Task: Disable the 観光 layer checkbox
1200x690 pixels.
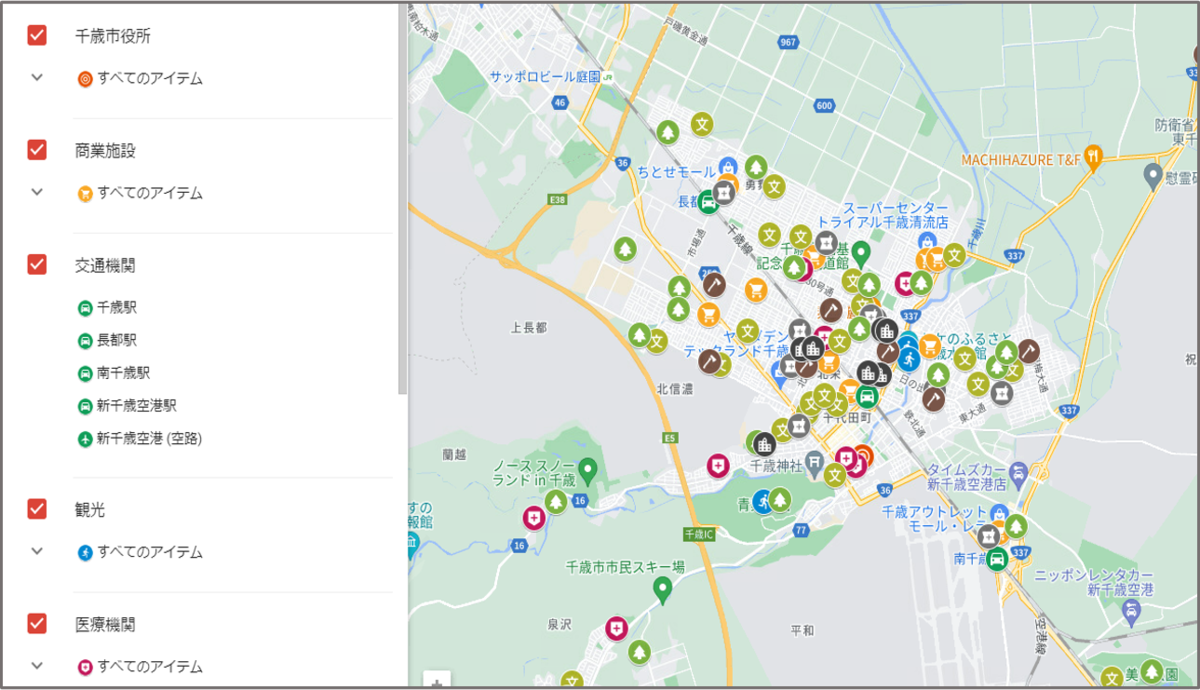Action: [37, 509]
